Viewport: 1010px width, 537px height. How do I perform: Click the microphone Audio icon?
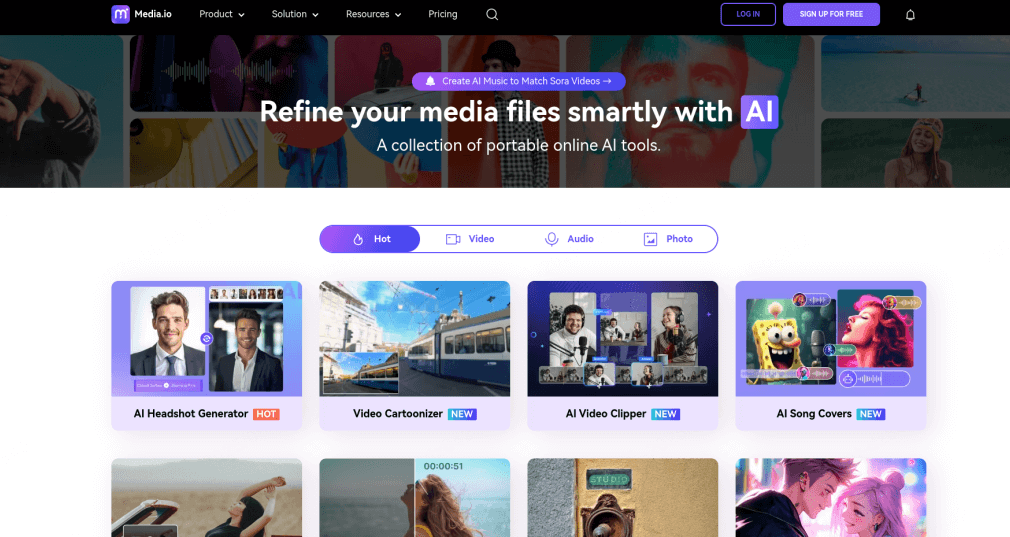click(551, 239)
